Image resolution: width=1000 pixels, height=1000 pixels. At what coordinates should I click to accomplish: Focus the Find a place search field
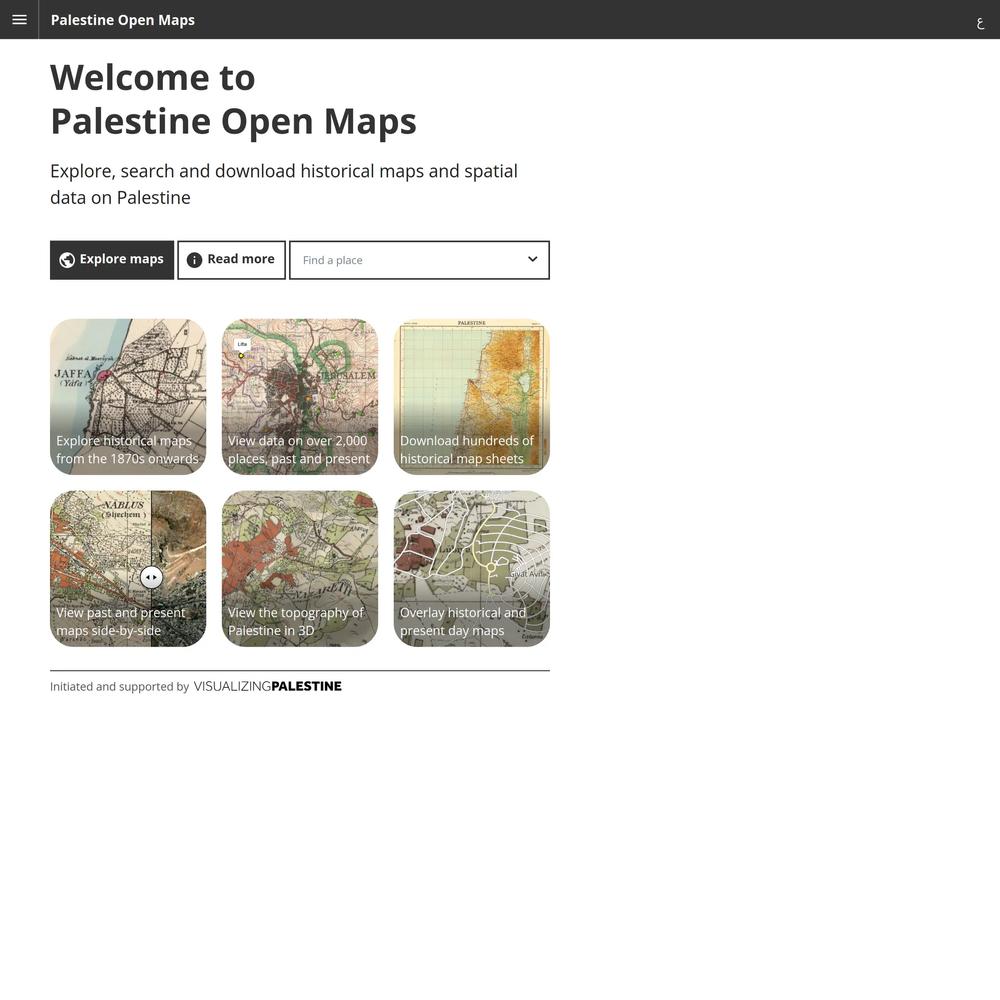tap(419, 260)
